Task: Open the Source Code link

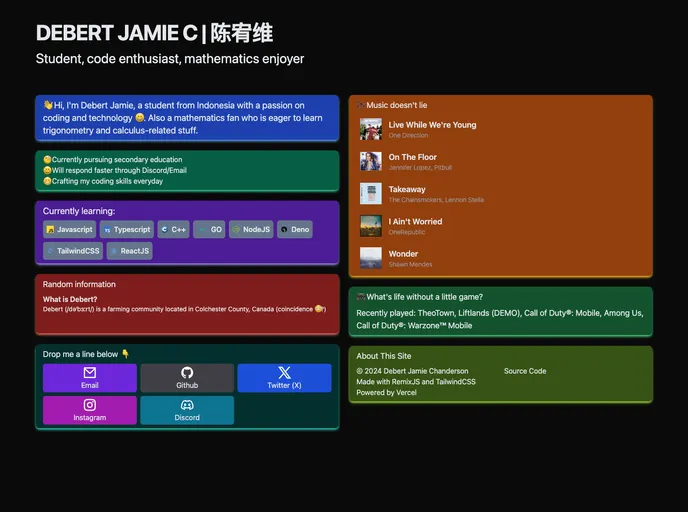Action: [524, 371]
